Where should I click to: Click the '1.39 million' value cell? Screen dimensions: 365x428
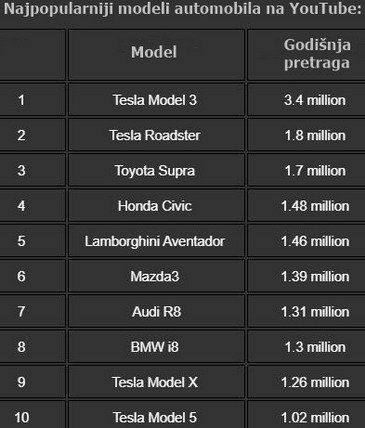(x=306, y=276)
